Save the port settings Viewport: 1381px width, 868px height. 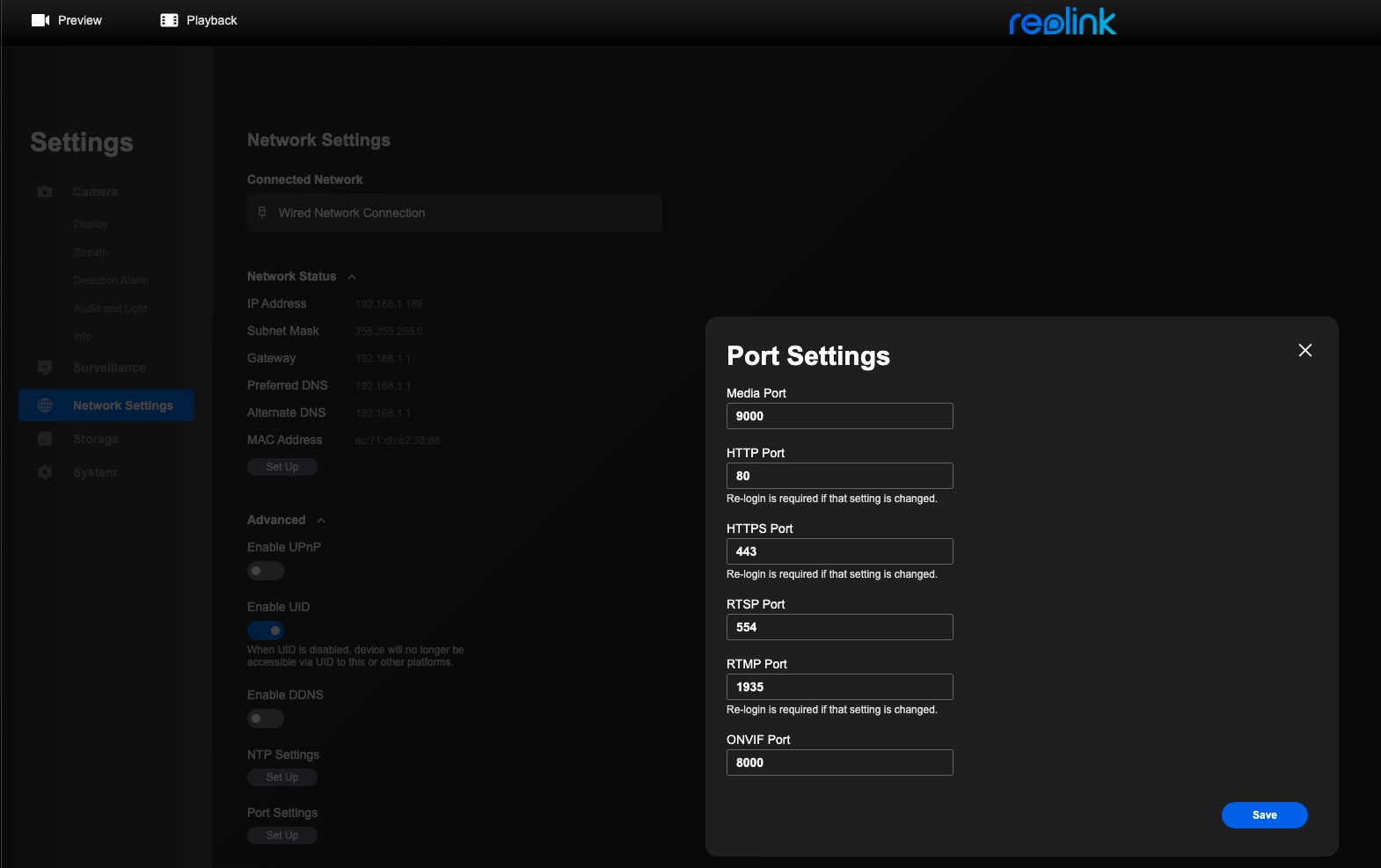pyautogui.click(x=1264, y=815)
